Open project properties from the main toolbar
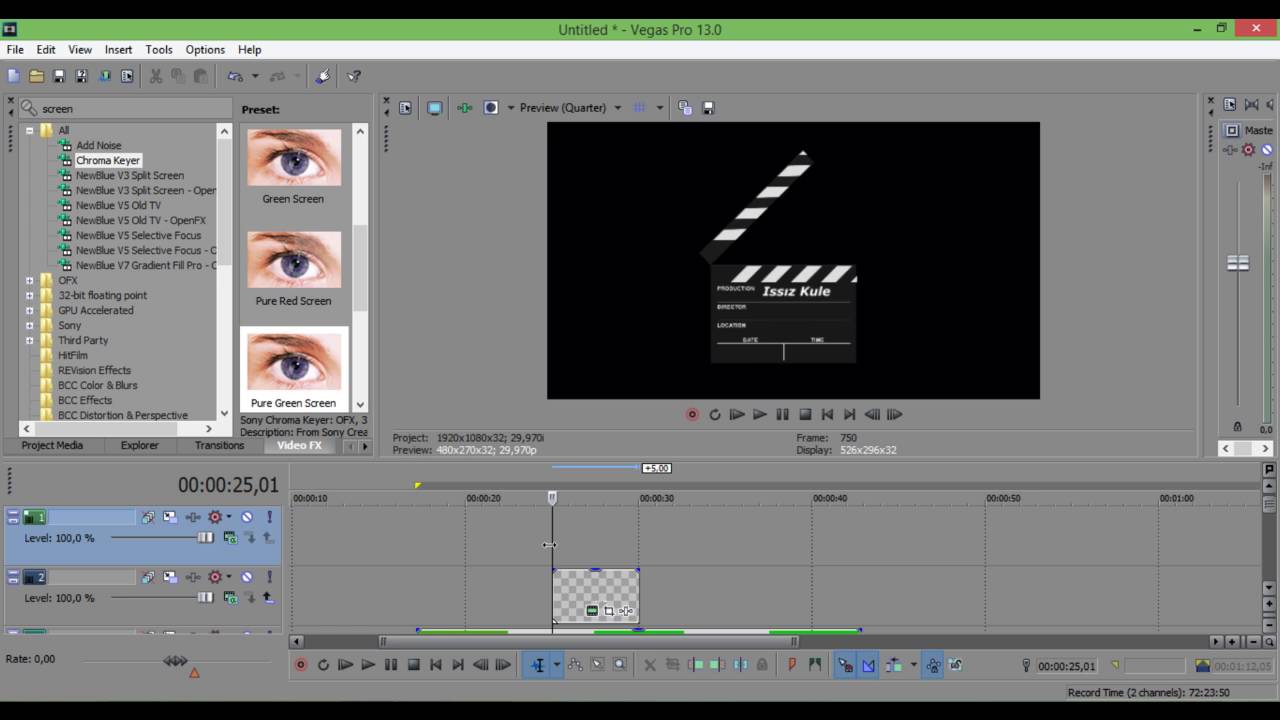Screen dimensions: 1280x720 pos(127,76)
